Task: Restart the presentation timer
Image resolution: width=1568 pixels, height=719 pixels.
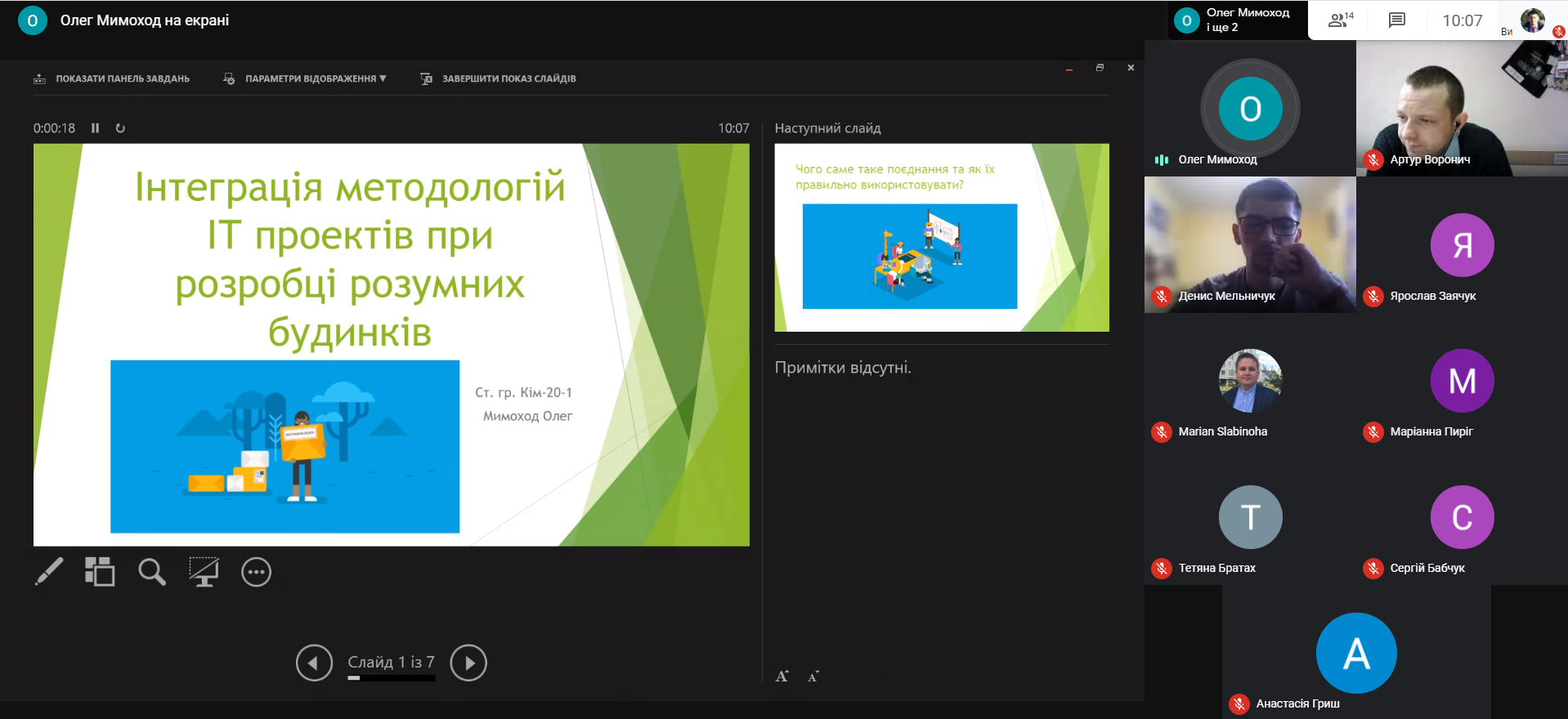Action: (120, 128)
